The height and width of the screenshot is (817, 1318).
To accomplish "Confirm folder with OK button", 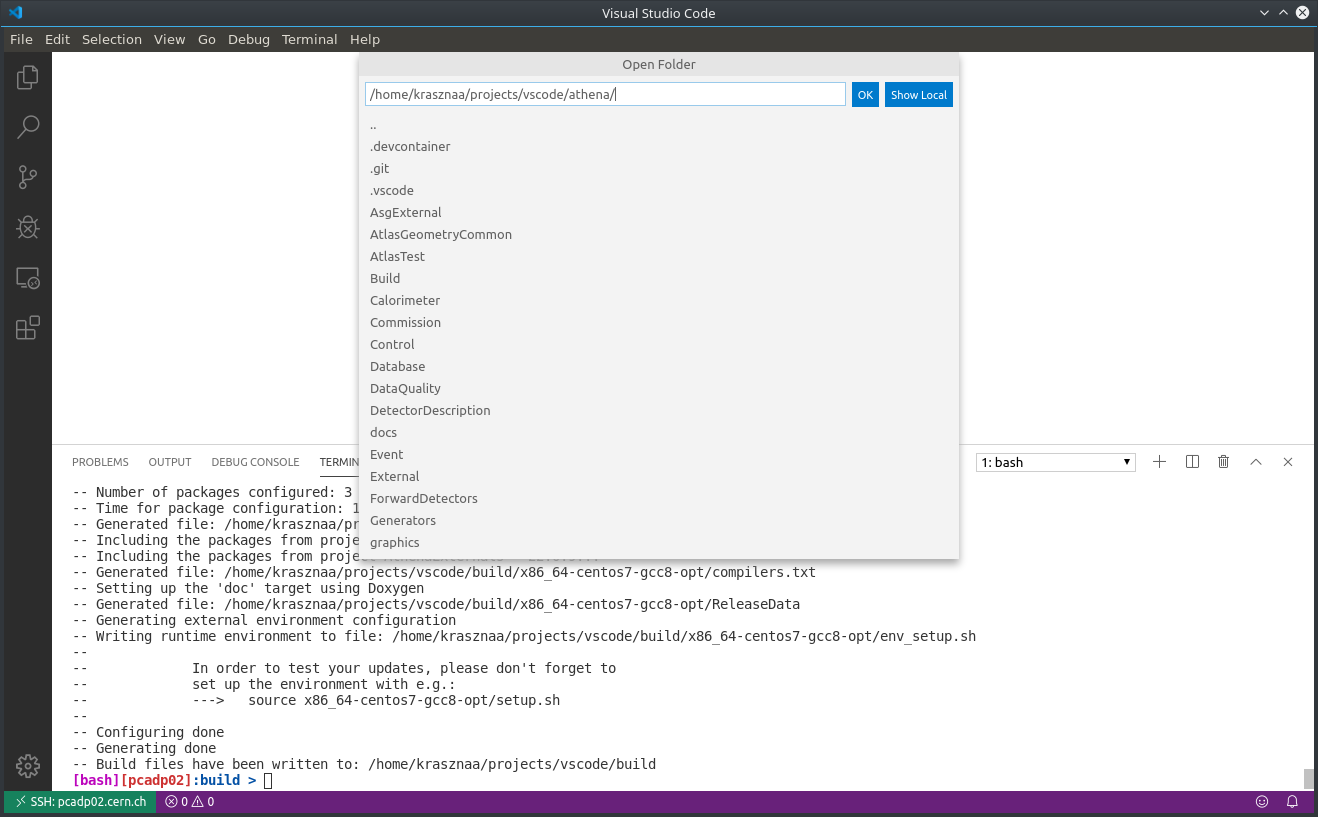I will pyautogui.click(x=865, y=95).
